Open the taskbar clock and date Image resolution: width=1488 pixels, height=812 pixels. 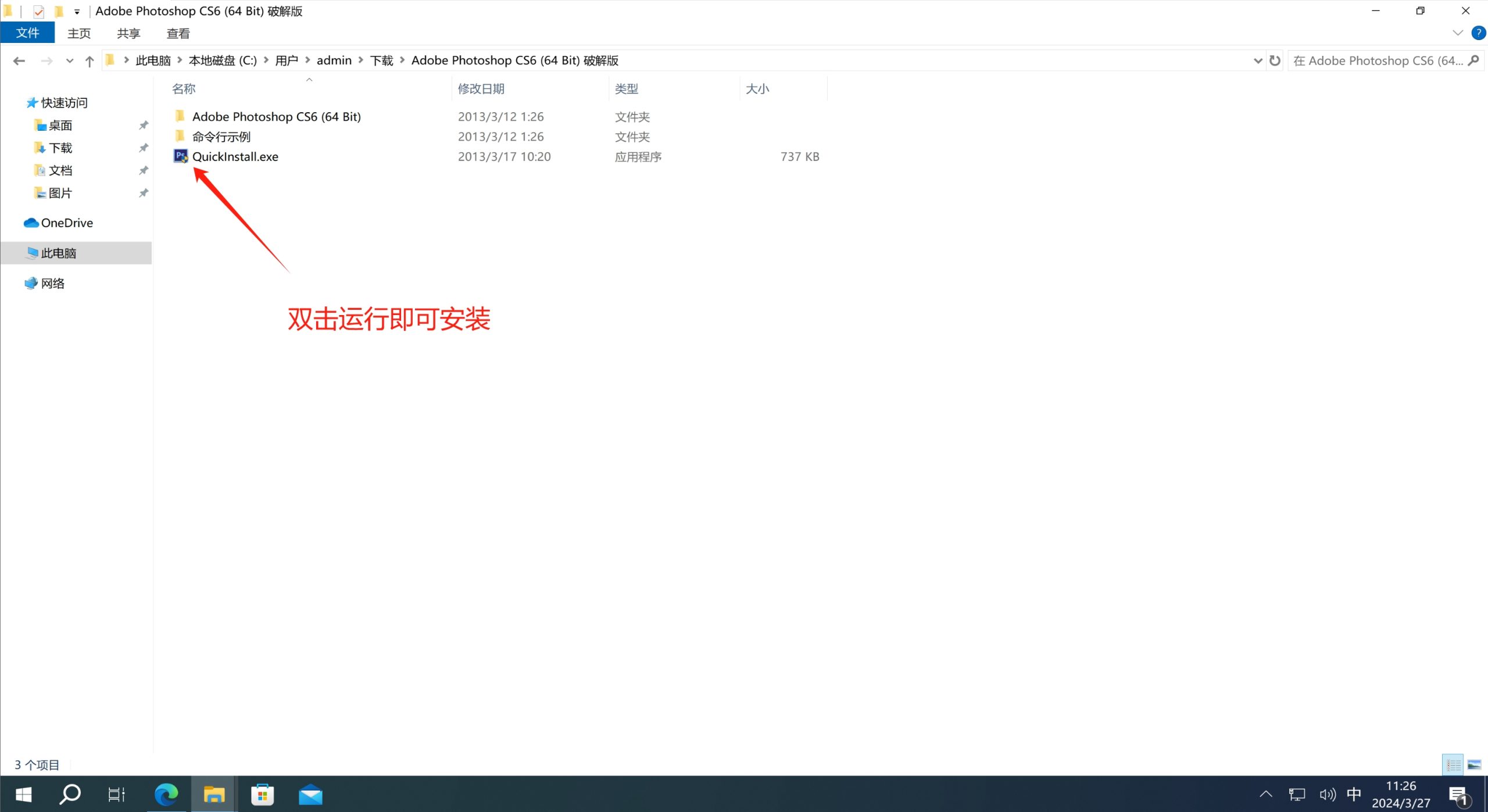coord(1401,794)
